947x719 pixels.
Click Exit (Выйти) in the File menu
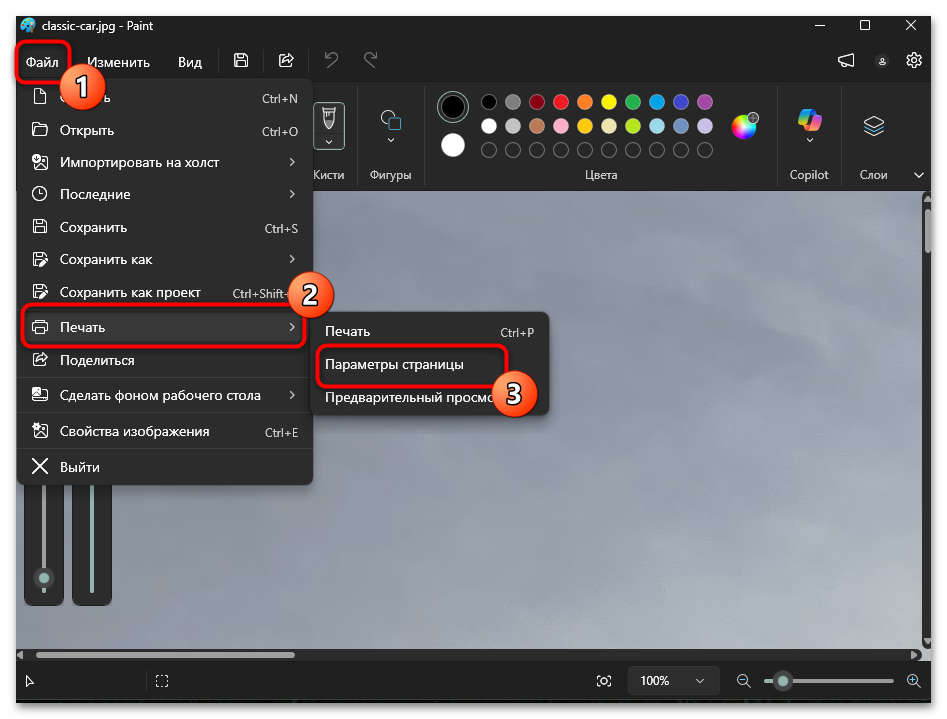tap(79, 467)
